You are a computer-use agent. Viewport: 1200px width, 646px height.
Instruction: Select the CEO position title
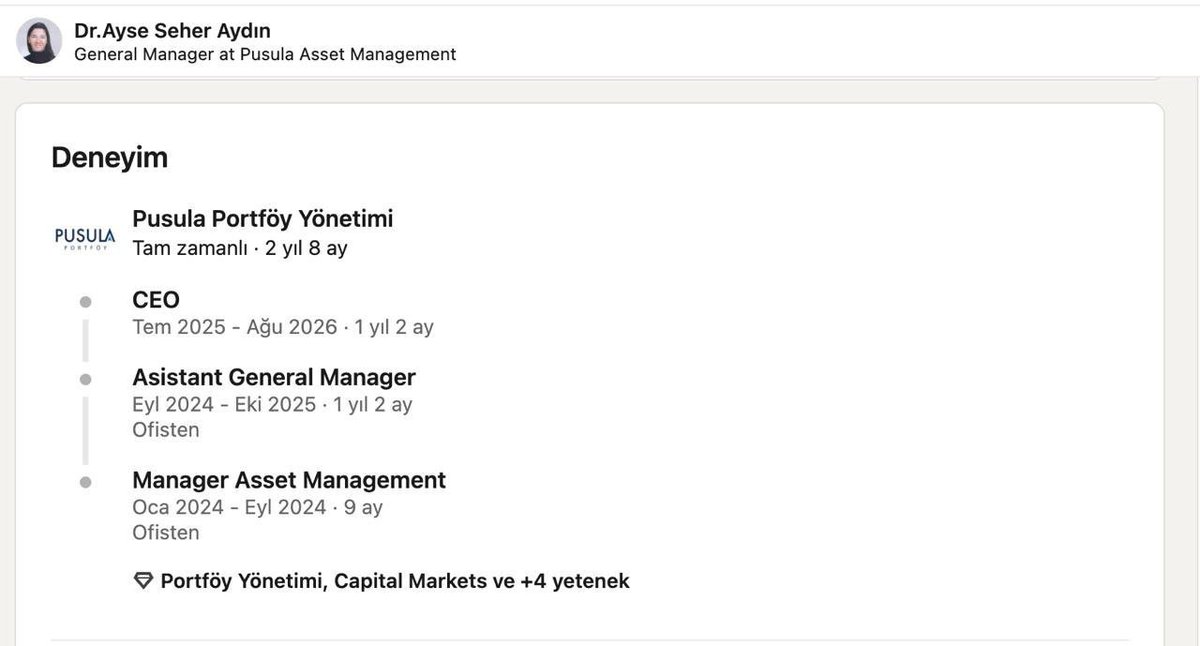tap(156, 300)
